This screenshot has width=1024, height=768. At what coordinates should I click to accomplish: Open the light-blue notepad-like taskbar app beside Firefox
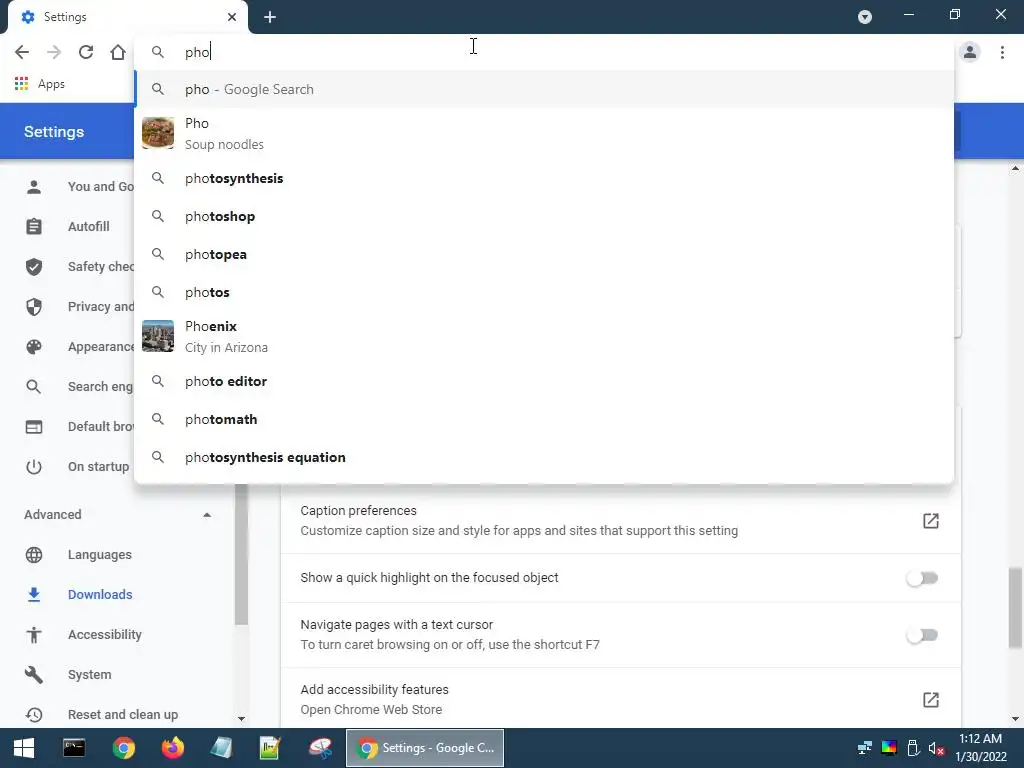click(x=221, y=748)
